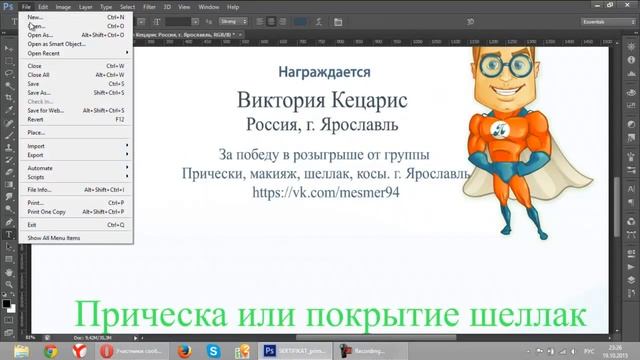Viewport: 640px width, 360px height.
Task: Open the Filter menu
Action: point(149,7)
